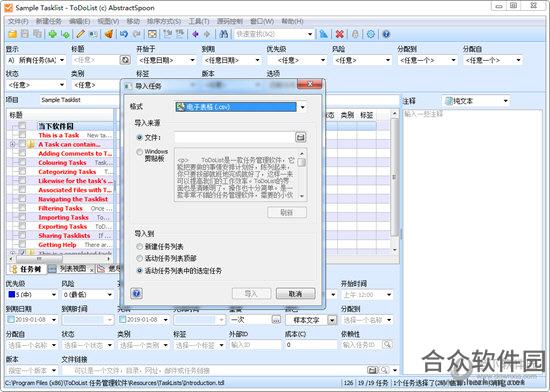Open the 优先级 filter dropdown at top
550x392 pixels.
click(x=323, y=60)
